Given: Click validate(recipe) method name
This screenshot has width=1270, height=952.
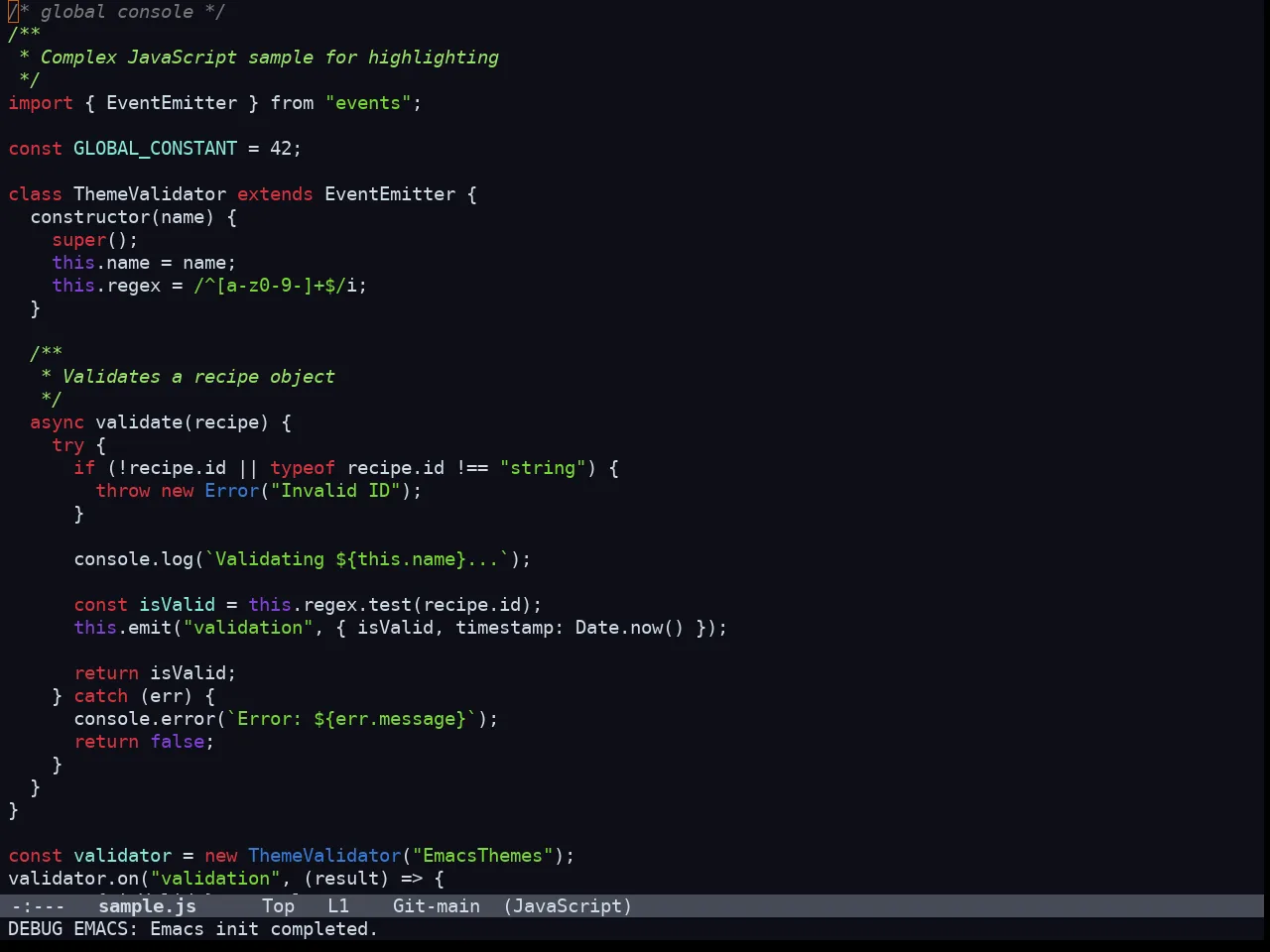Looking at the screenshot, I should tap(182, 422).
